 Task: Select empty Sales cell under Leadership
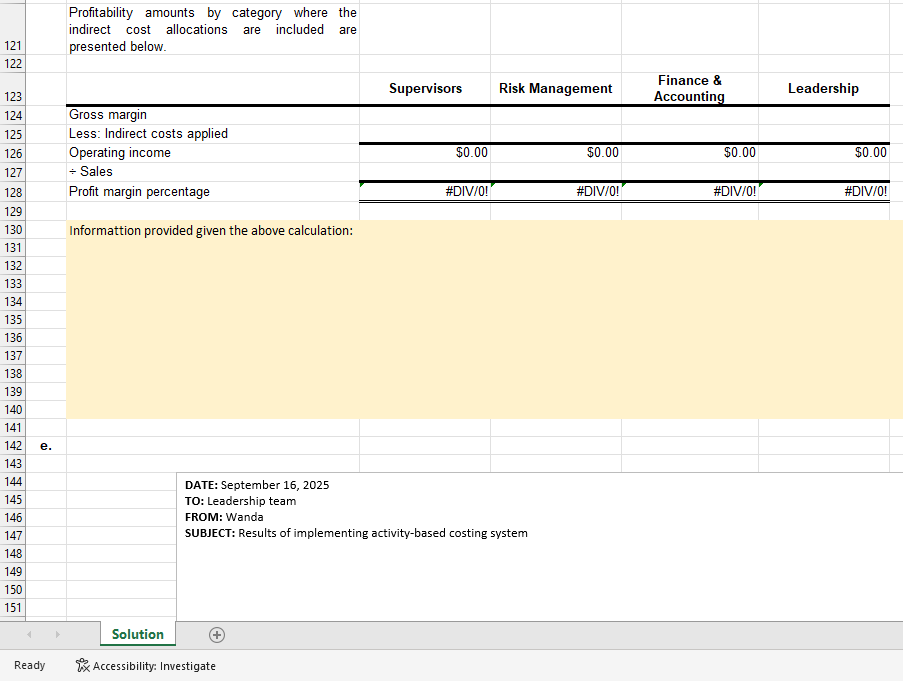pyautogui.click(x=824, y=172)
